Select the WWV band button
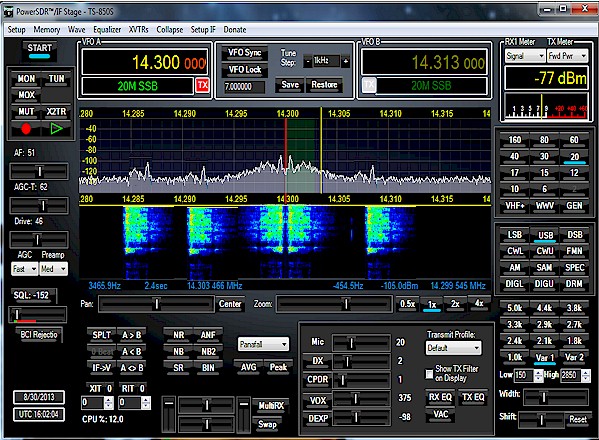The width and height of the screenshot is (599, 440). tap(544, 206)
